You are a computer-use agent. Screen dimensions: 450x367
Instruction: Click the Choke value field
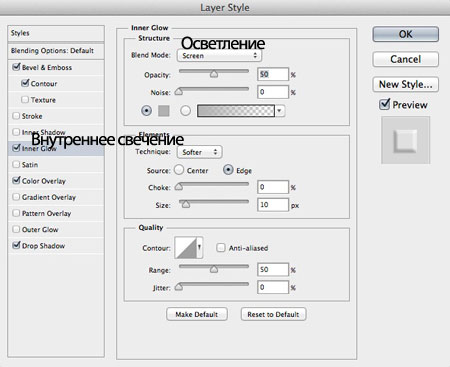(273, 187)
